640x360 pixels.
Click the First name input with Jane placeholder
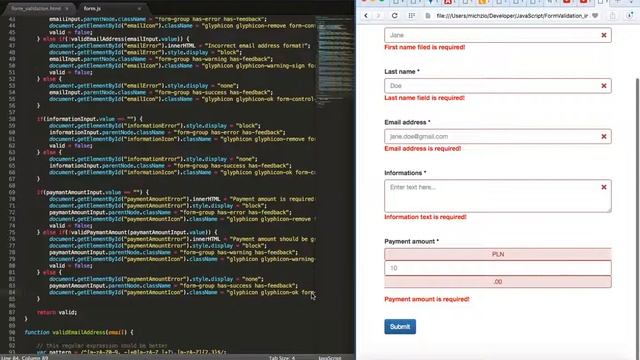pyautogui.click(x=498, y=35)
